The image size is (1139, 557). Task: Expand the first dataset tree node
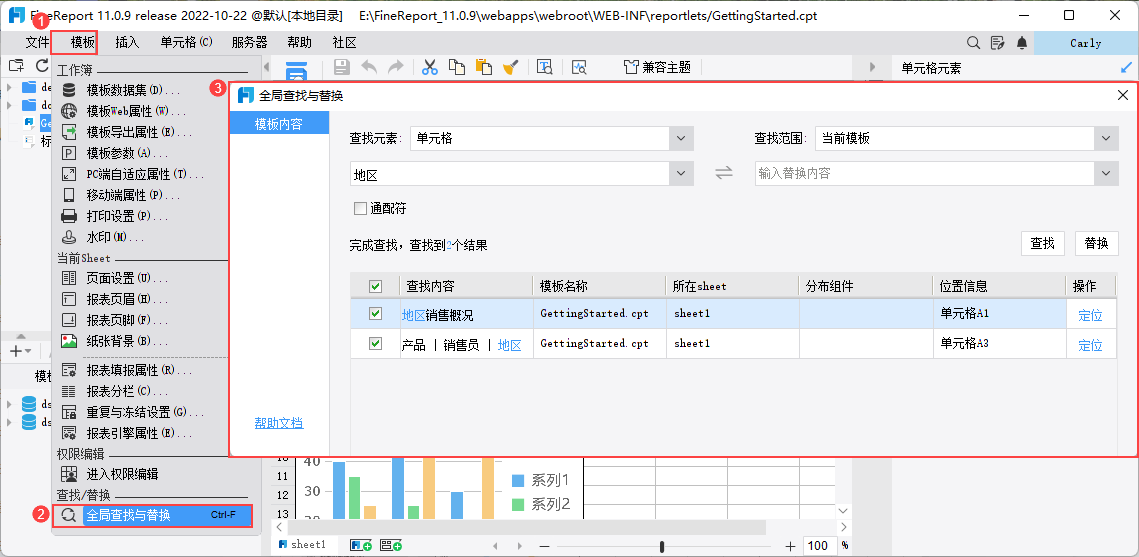tap(9, 404)
